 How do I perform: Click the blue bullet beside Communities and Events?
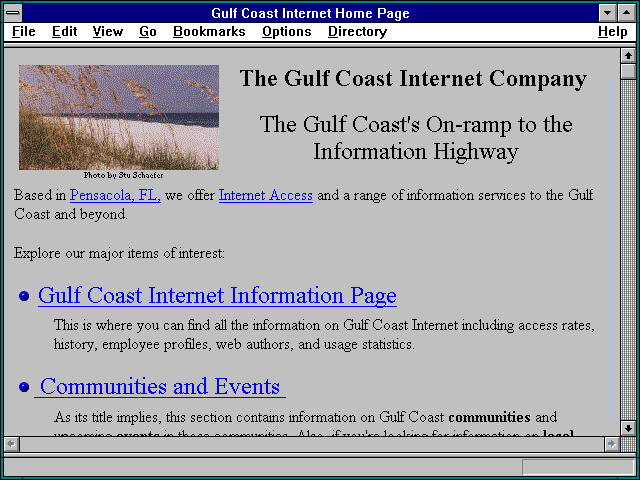[24, 387]
